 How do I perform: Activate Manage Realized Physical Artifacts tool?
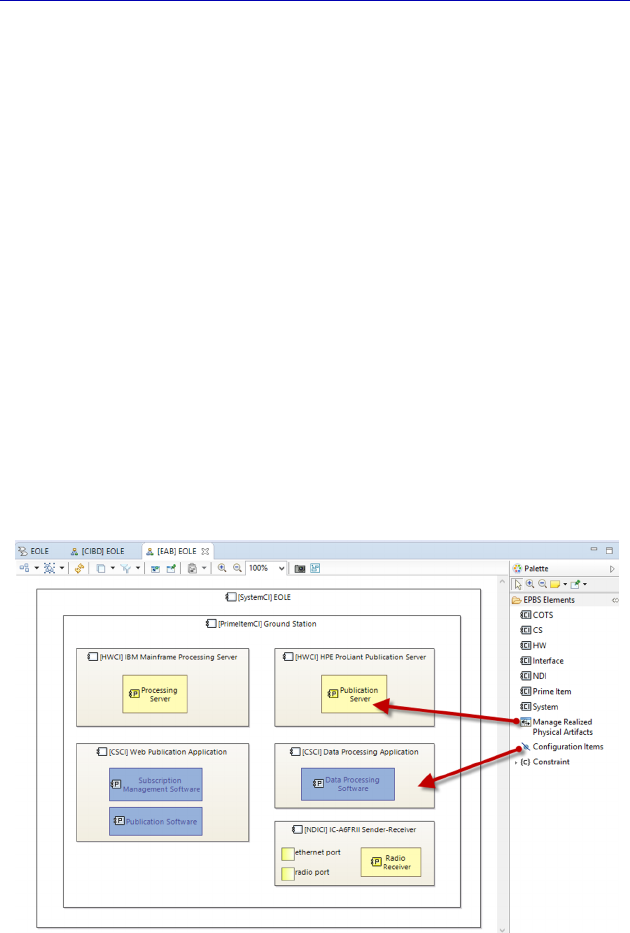pyautogui.click(x=556, y=727)
